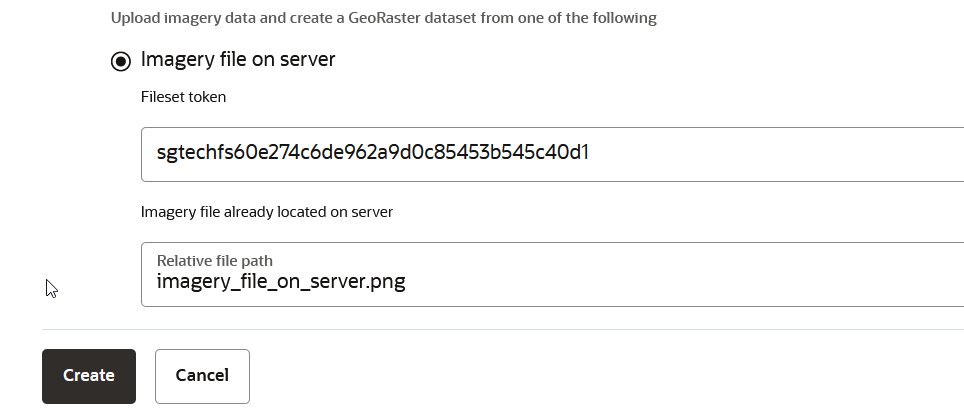Image resolution: width=964 pixels, height=412 pixels.
Task: Select the Imagery file on server radio button
Action: coord(120,61)
